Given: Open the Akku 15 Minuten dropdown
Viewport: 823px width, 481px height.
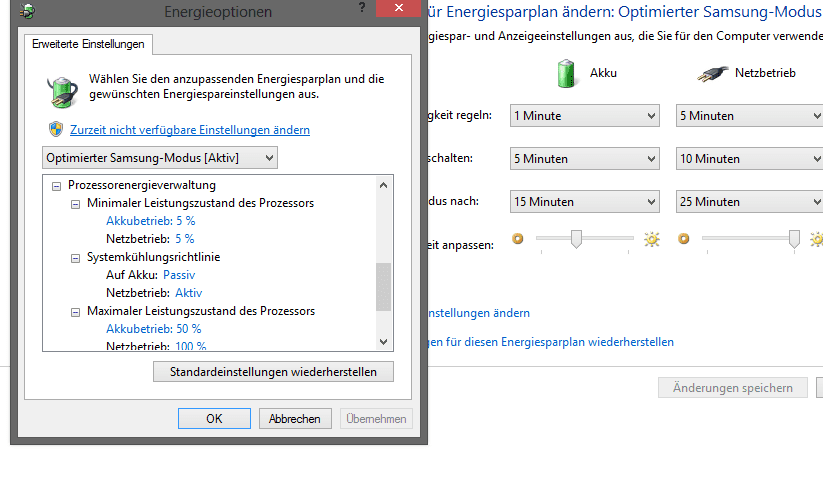Looking at the screenshot, I should point(585,201).
